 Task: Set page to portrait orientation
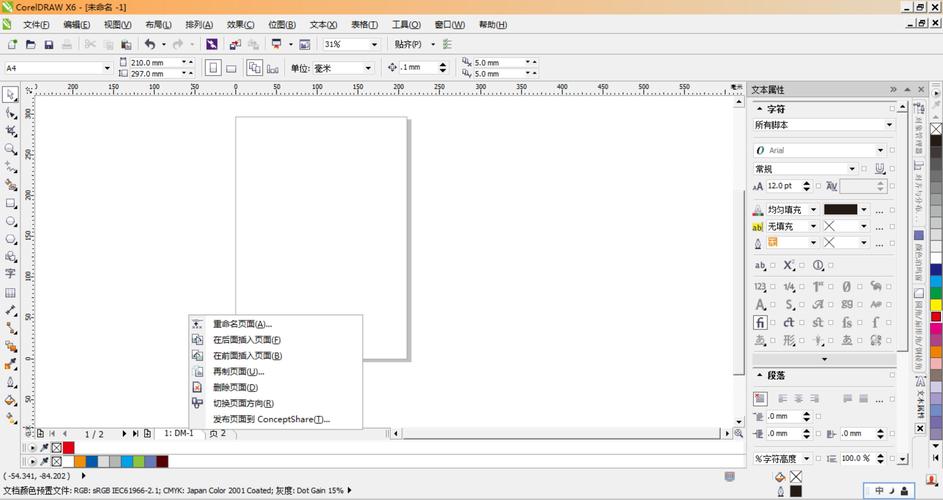point(213,68)
